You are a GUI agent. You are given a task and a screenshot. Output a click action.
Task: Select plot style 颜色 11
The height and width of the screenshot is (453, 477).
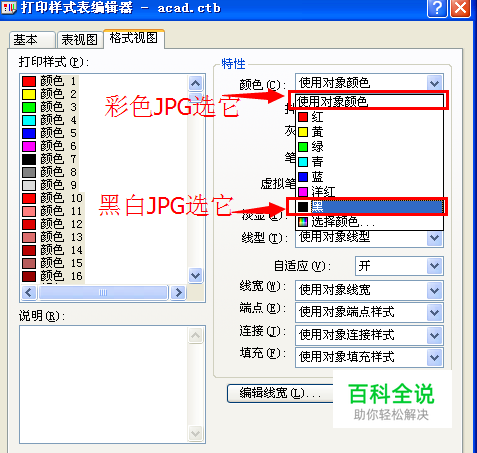(x=53, y=211)
